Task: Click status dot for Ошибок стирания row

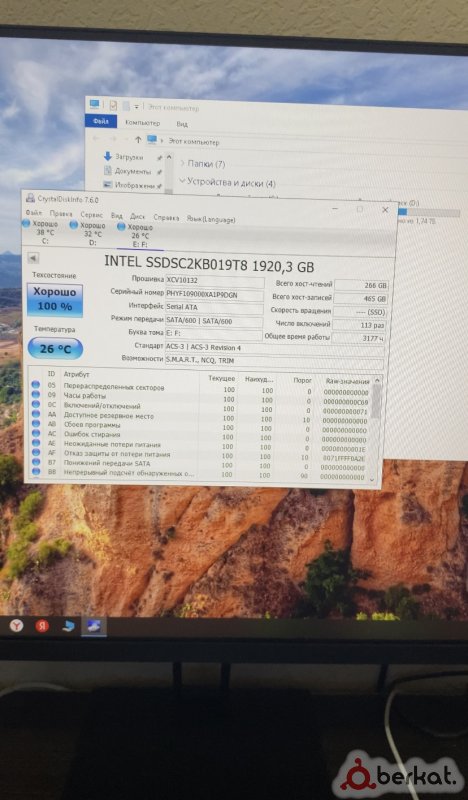Action: click(36, 433)
